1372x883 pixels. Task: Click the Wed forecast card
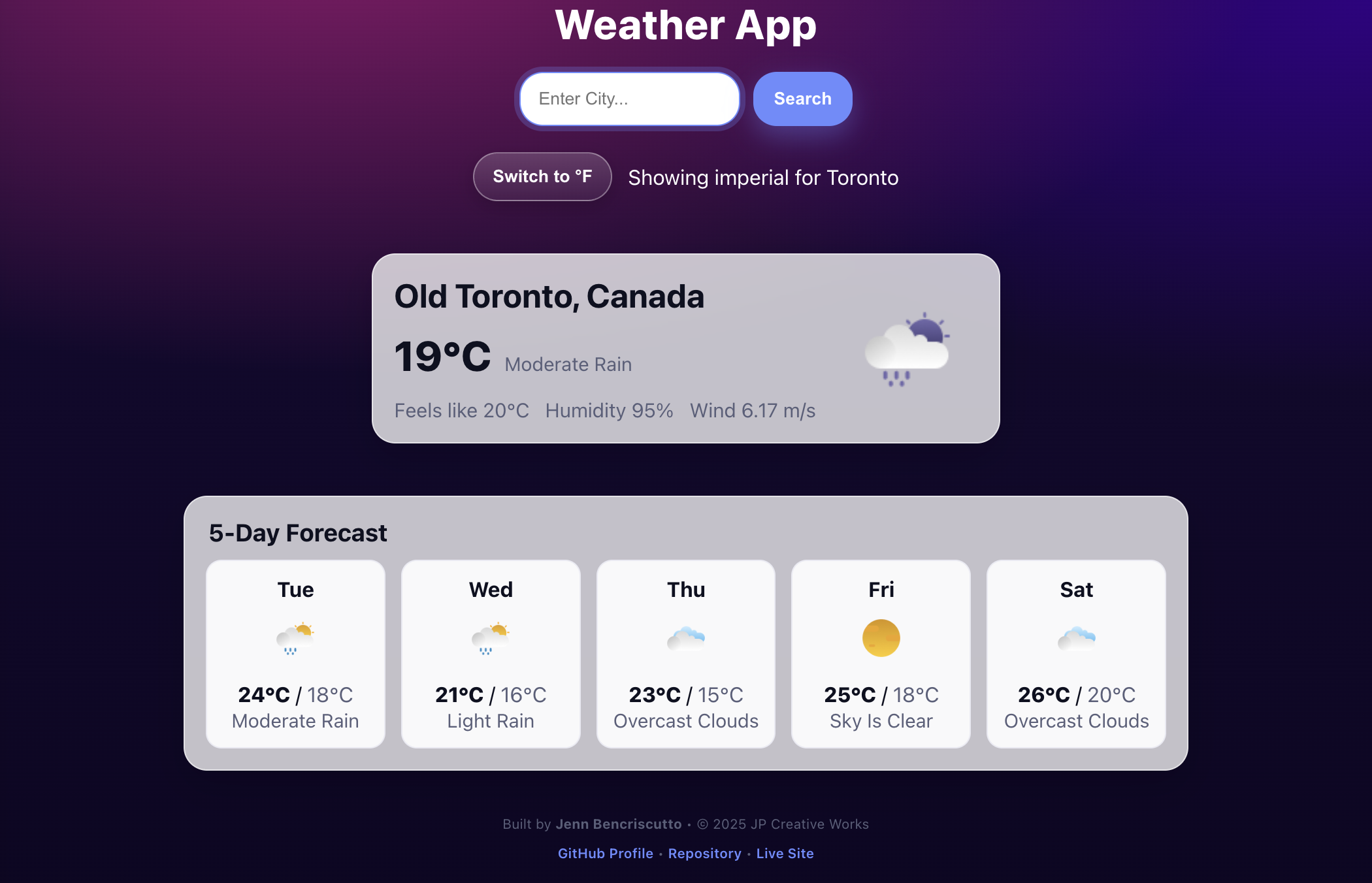(x=491, y=654)
